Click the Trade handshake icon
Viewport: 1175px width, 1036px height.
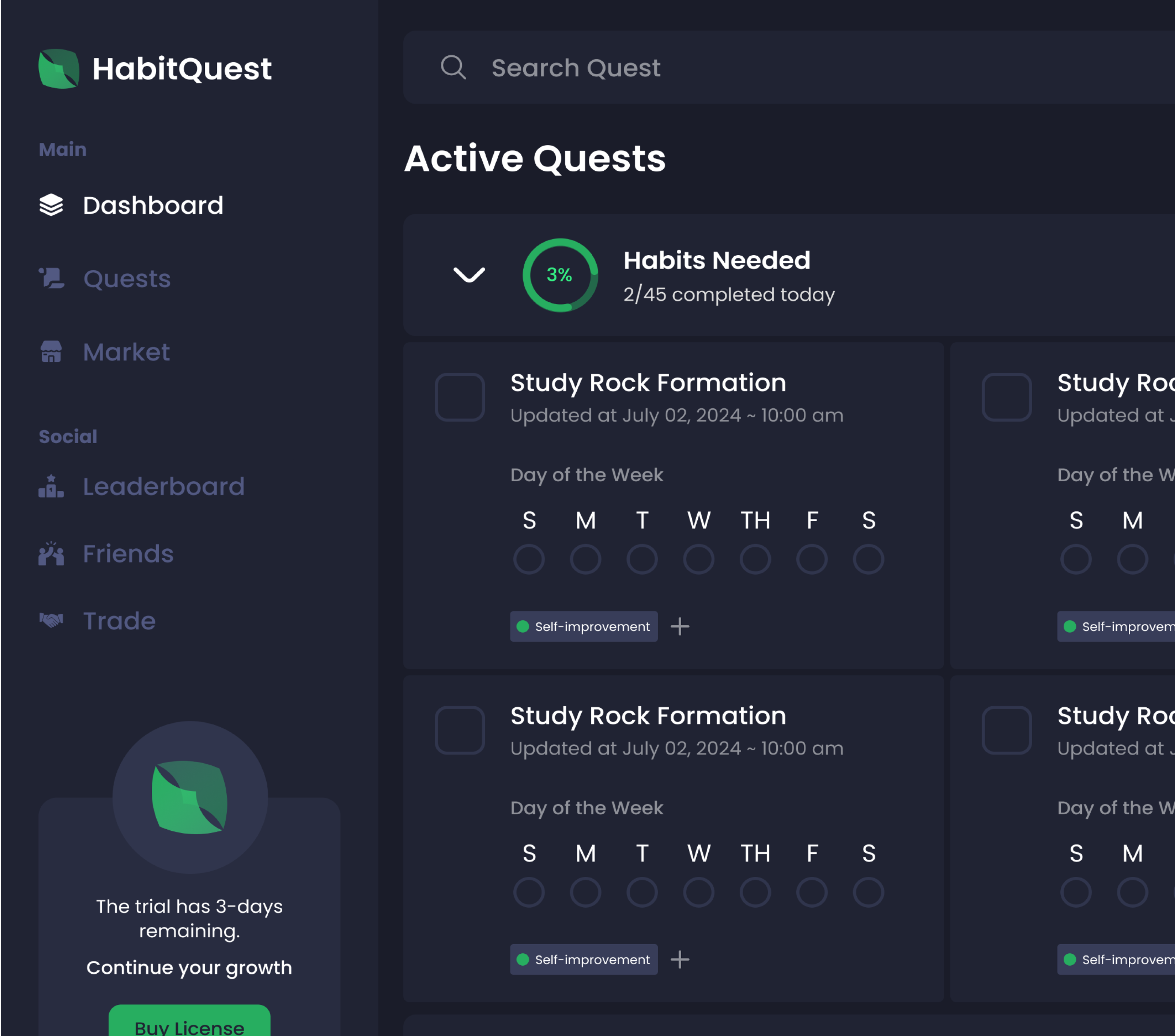point(51,620)
